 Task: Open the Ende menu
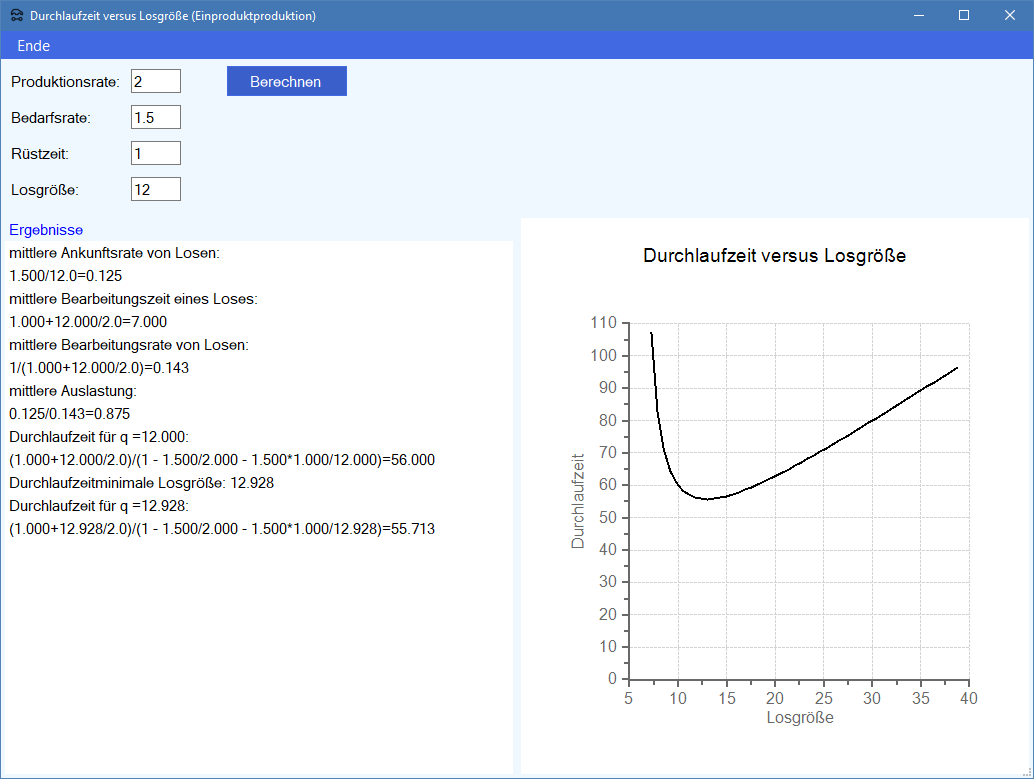pyautogui.click(x=33, y=46)
